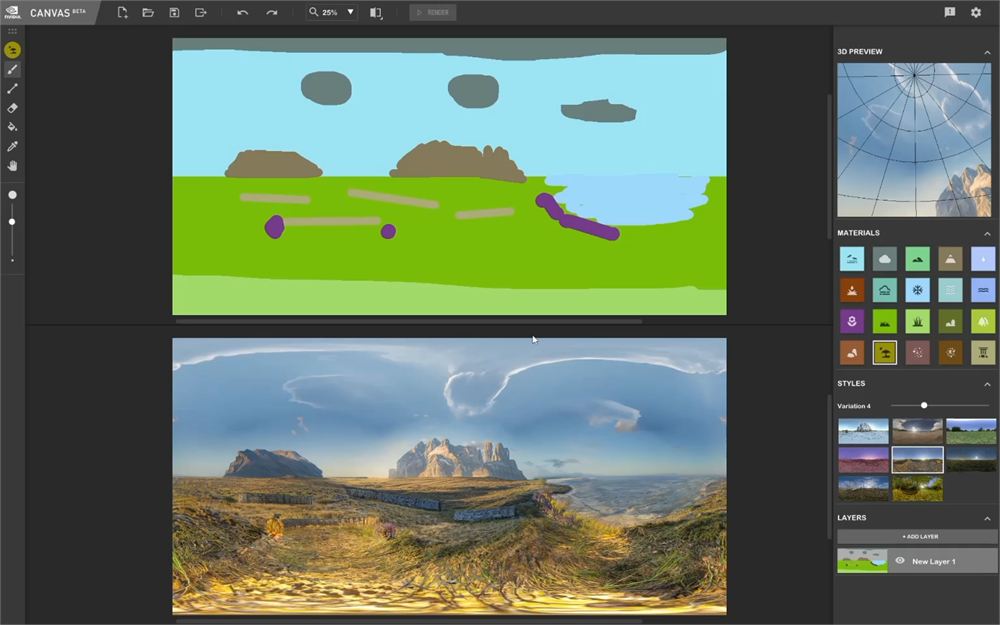Image resolution: width=1000 pixels, height=625 pixels.
Task: Pick the selected Sand beach umbrella material
Action: click(885, 353)
